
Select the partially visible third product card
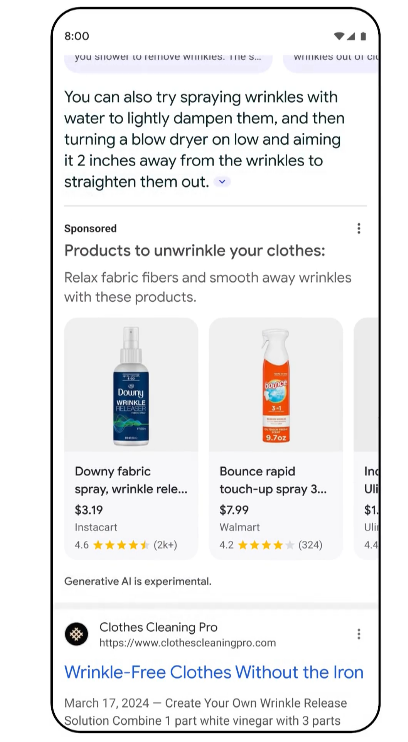pyautogui.click(x=366, y=439)
